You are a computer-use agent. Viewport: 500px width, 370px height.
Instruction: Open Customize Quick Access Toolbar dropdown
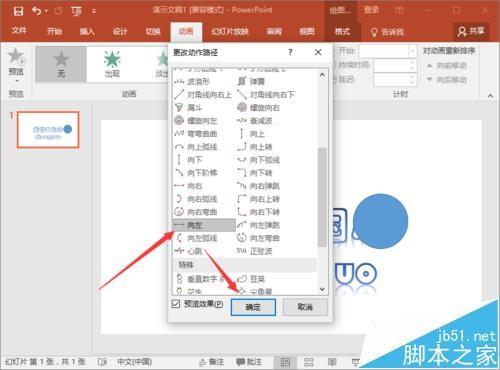pyautogui.click(x=94, y=11)
